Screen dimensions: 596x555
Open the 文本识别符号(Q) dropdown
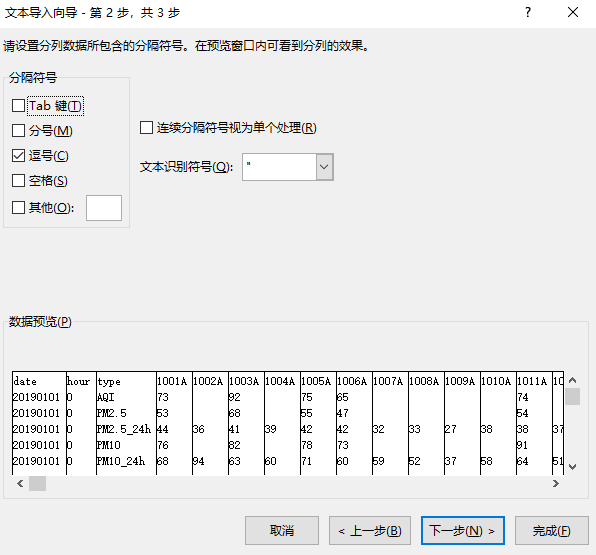pyautogui.click(x=324, y=167)
